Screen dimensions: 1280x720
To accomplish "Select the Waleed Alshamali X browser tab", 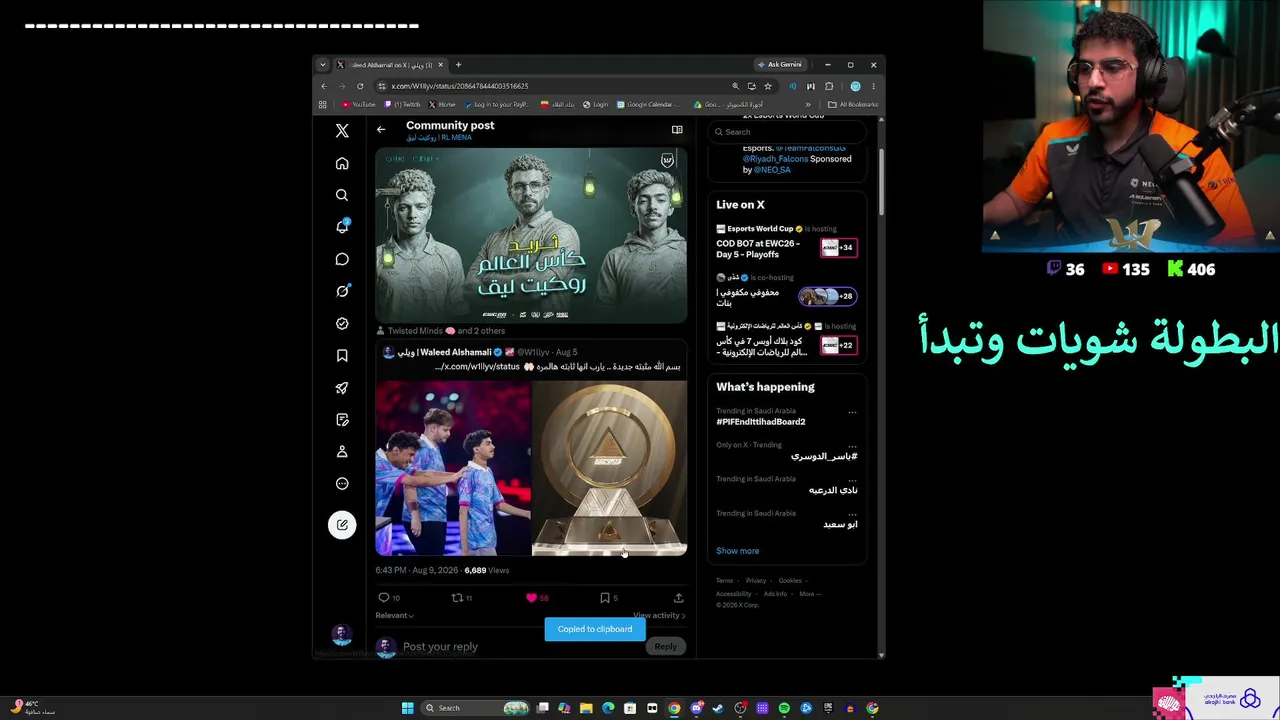I will click(389, 65).
